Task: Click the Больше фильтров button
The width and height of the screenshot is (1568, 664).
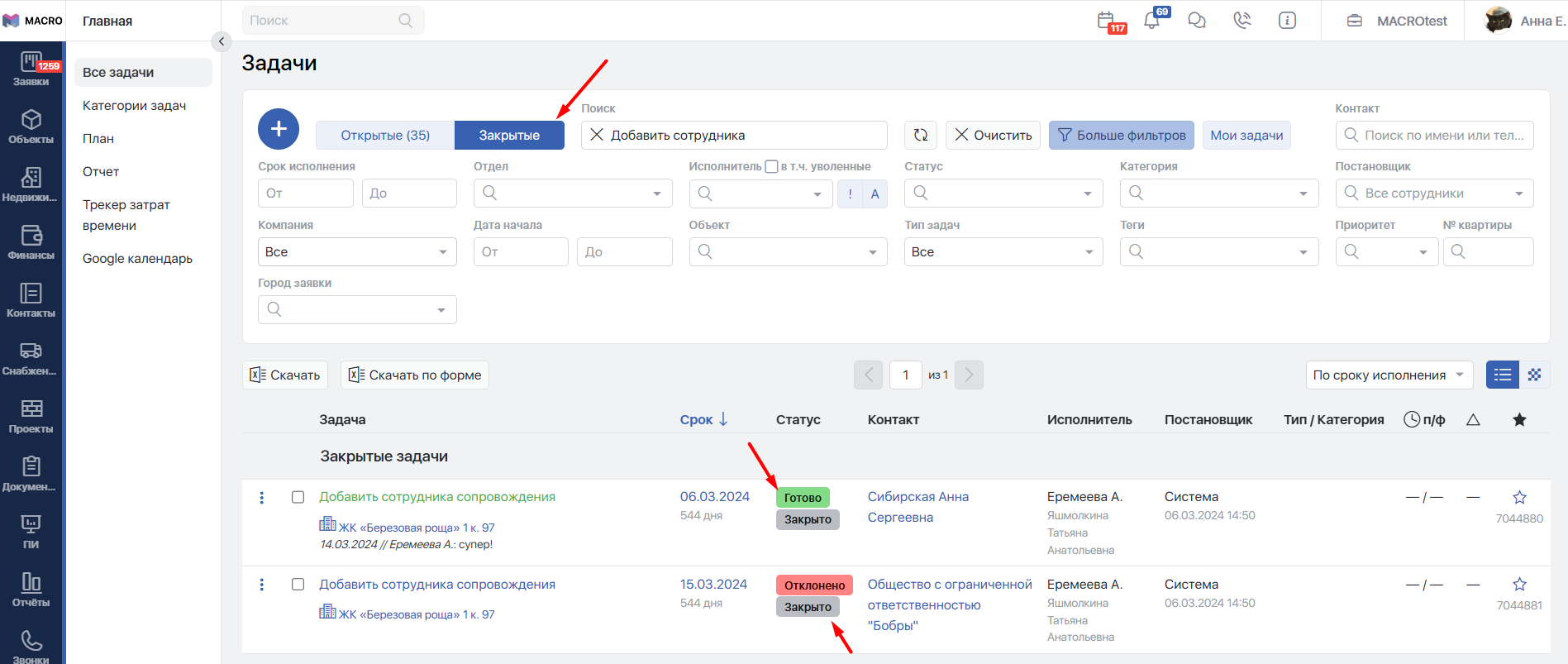Action: (1121, 135)
